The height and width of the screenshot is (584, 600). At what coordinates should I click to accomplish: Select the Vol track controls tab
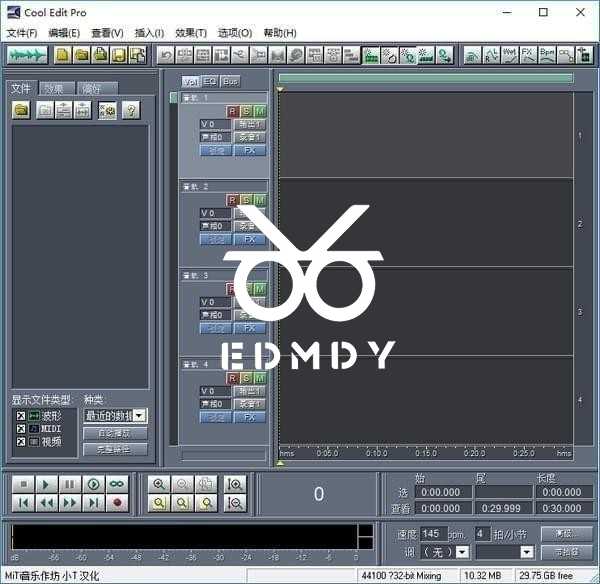click(x=191, y=81)
